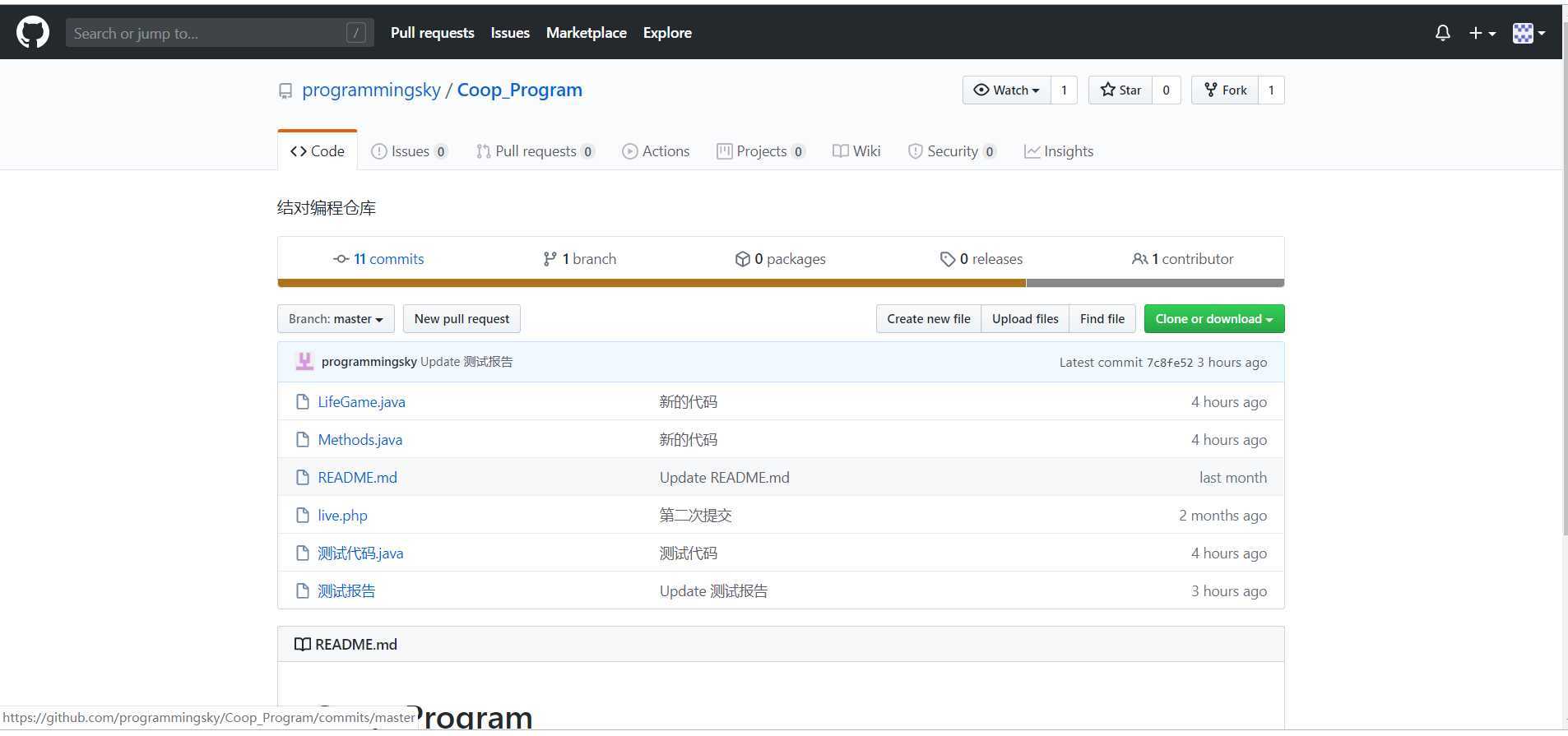The image size is (1568, 736).
Task: Switch to the Insights tab
Action: pyautogui.click(x=1059, y=151)
